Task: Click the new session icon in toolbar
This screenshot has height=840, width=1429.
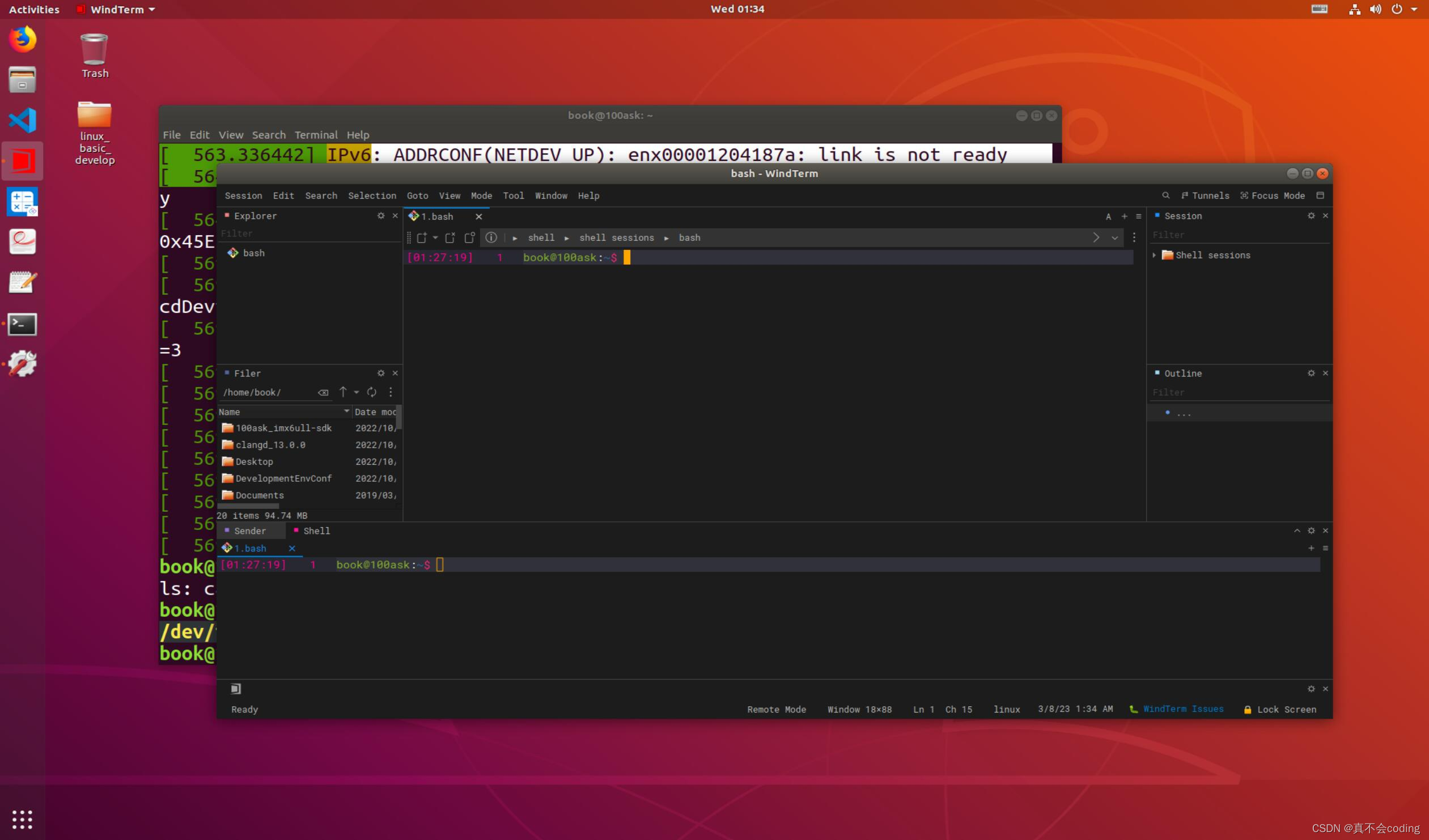Action: pos(421,237)
